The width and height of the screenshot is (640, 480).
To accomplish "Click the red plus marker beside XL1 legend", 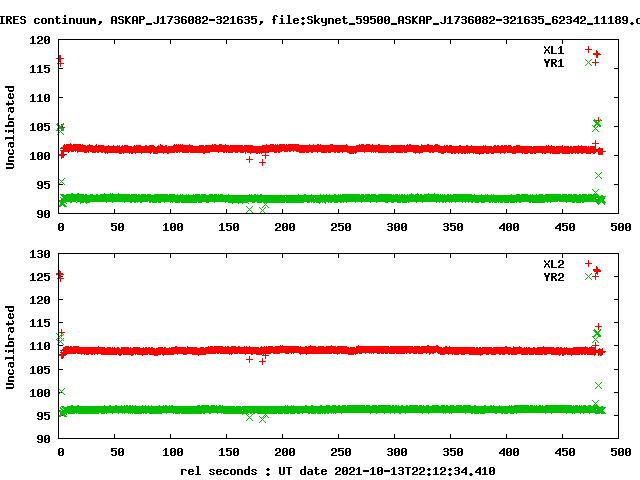I will pyautogui.click(x=588, y=49).
